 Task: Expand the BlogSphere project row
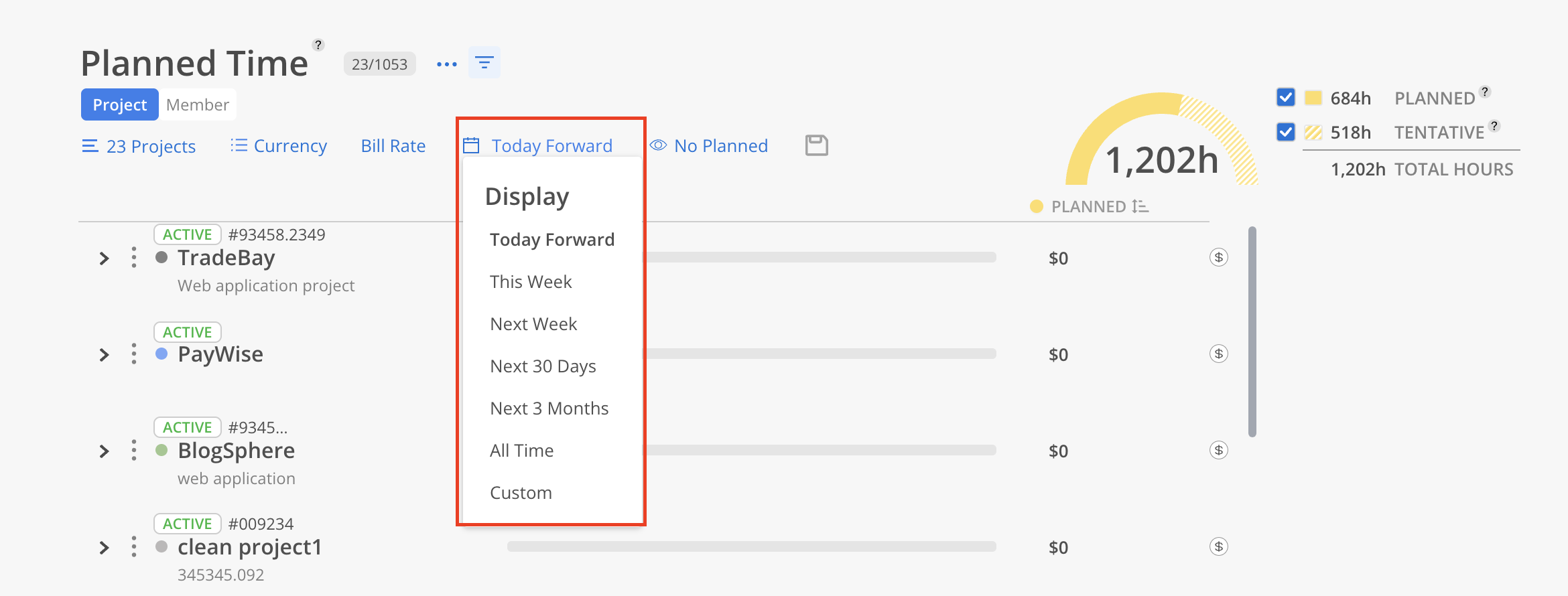point(104,451)
